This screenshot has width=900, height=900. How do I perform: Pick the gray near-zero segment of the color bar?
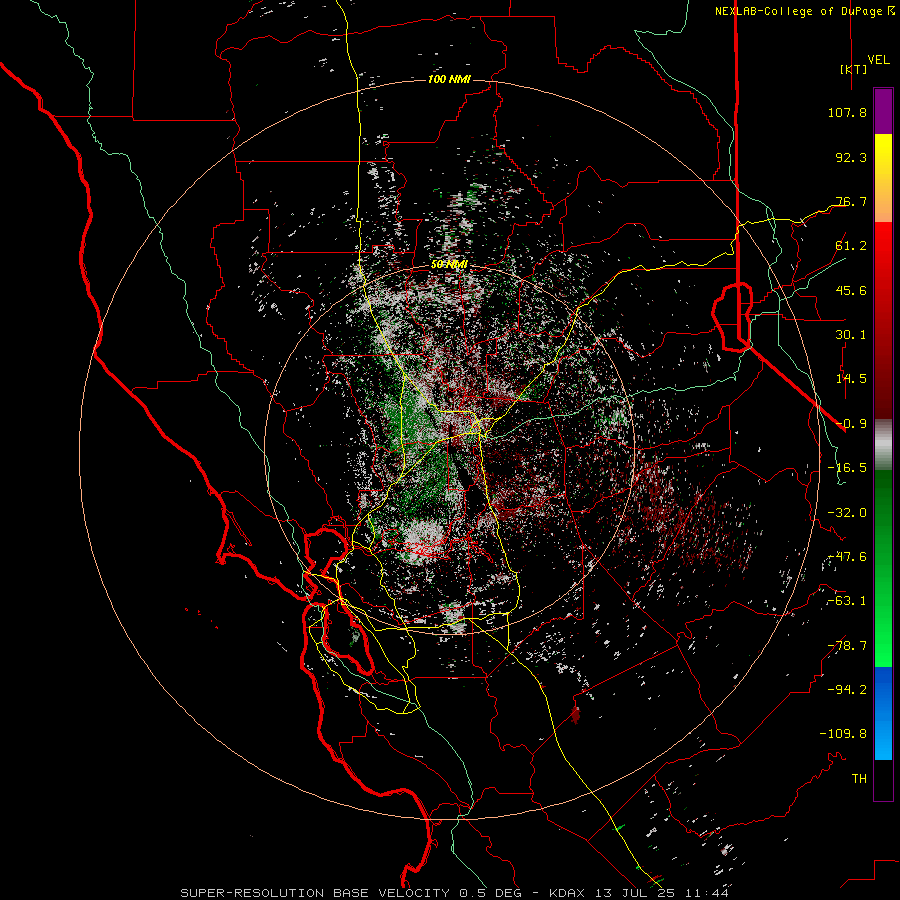883,445
